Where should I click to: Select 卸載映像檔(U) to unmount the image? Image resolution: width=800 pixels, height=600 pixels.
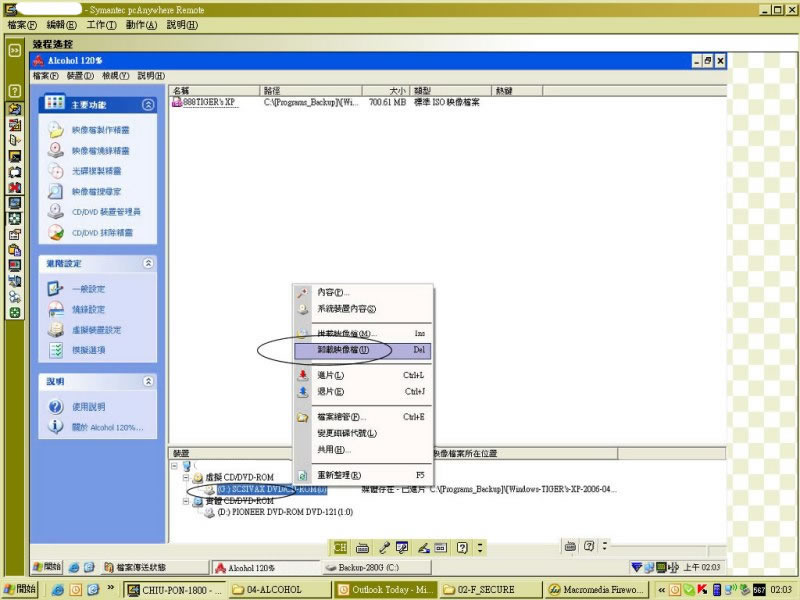point(363,349)
